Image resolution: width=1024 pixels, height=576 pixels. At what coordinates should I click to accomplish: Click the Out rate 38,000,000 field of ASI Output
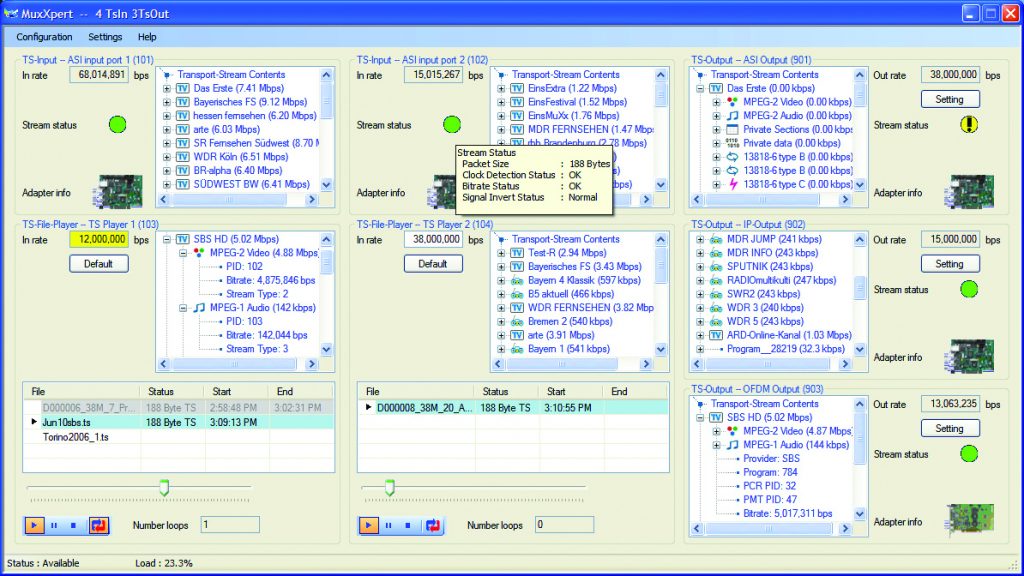950,74
